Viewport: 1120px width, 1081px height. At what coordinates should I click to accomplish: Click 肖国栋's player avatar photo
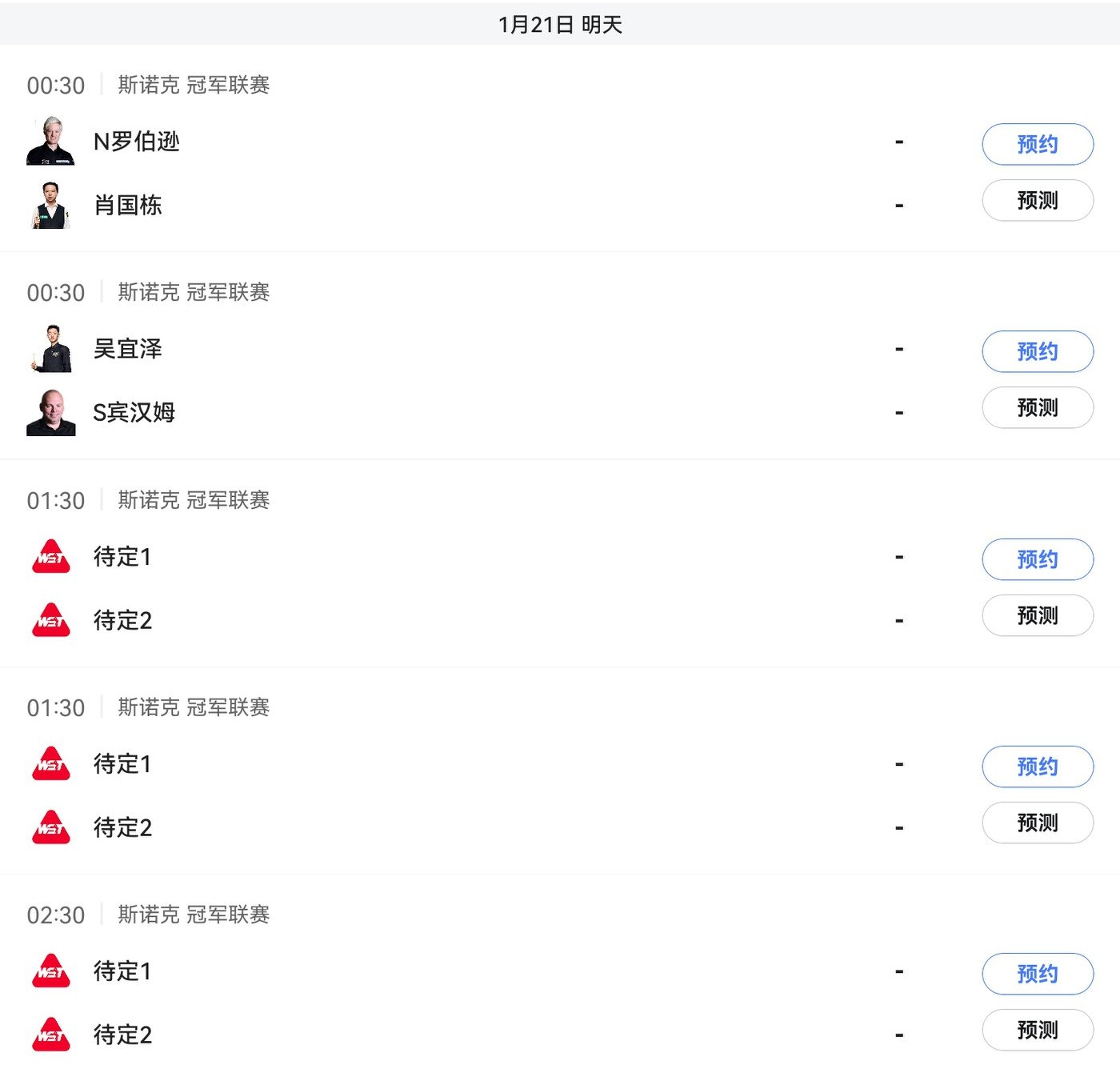pos(50,206)
